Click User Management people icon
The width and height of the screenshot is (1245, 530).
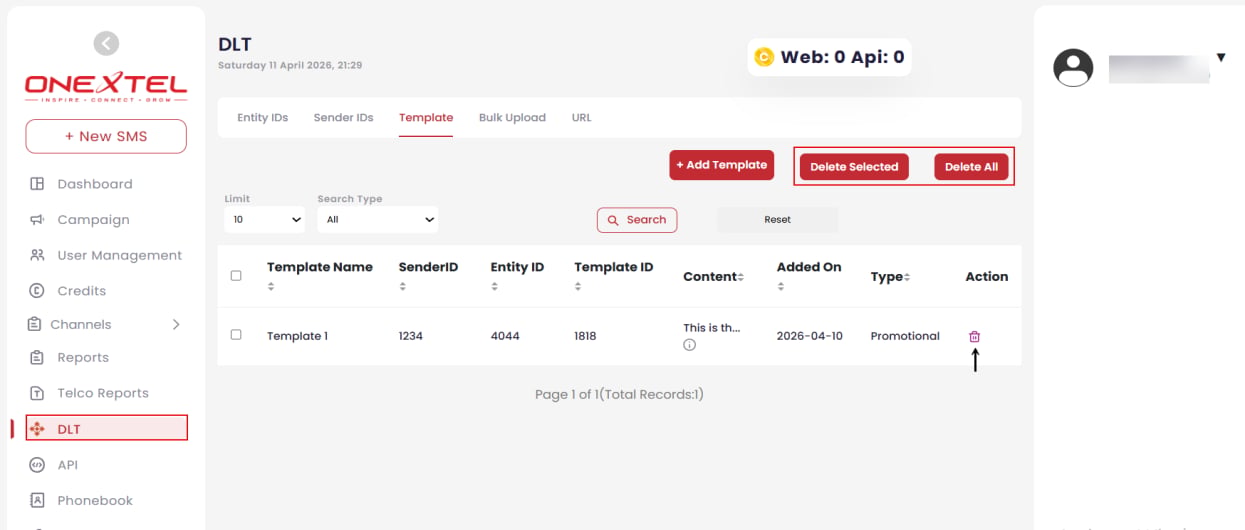click(37, 255)
